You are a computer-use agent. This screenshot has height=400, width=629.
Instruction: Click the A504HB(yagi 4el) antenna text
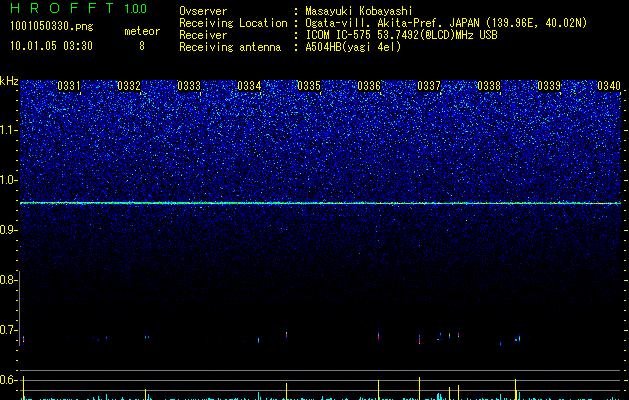[353, 47]
